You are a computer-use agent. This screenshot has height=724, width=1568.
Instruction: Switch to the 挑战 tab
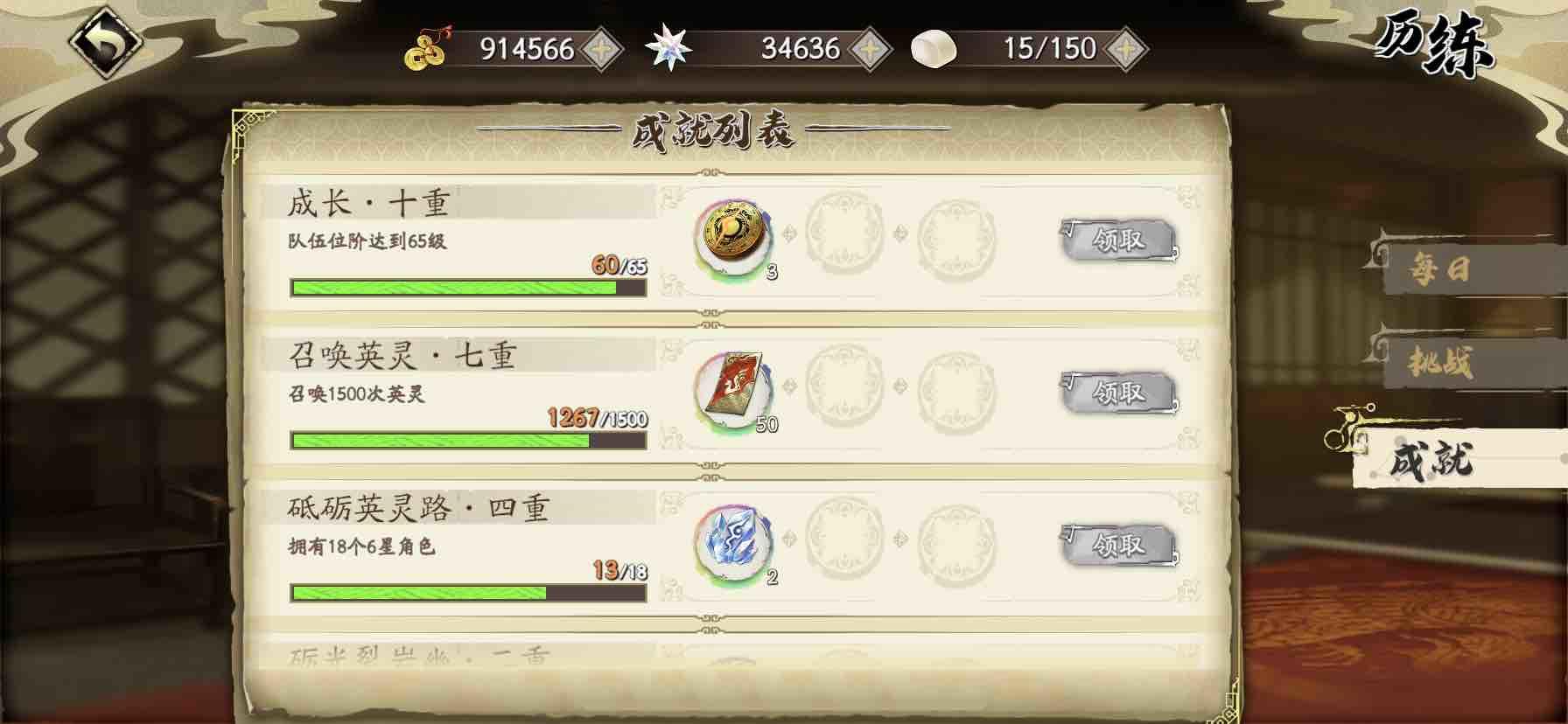click(x=1468, y=361)
